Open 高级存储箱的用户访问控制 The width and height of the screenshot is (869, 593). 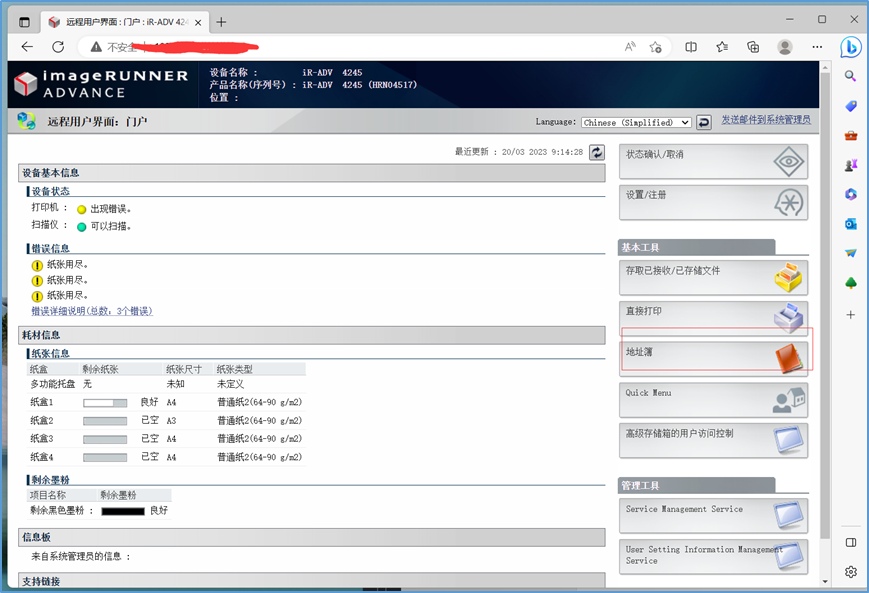tap(713, 439)
